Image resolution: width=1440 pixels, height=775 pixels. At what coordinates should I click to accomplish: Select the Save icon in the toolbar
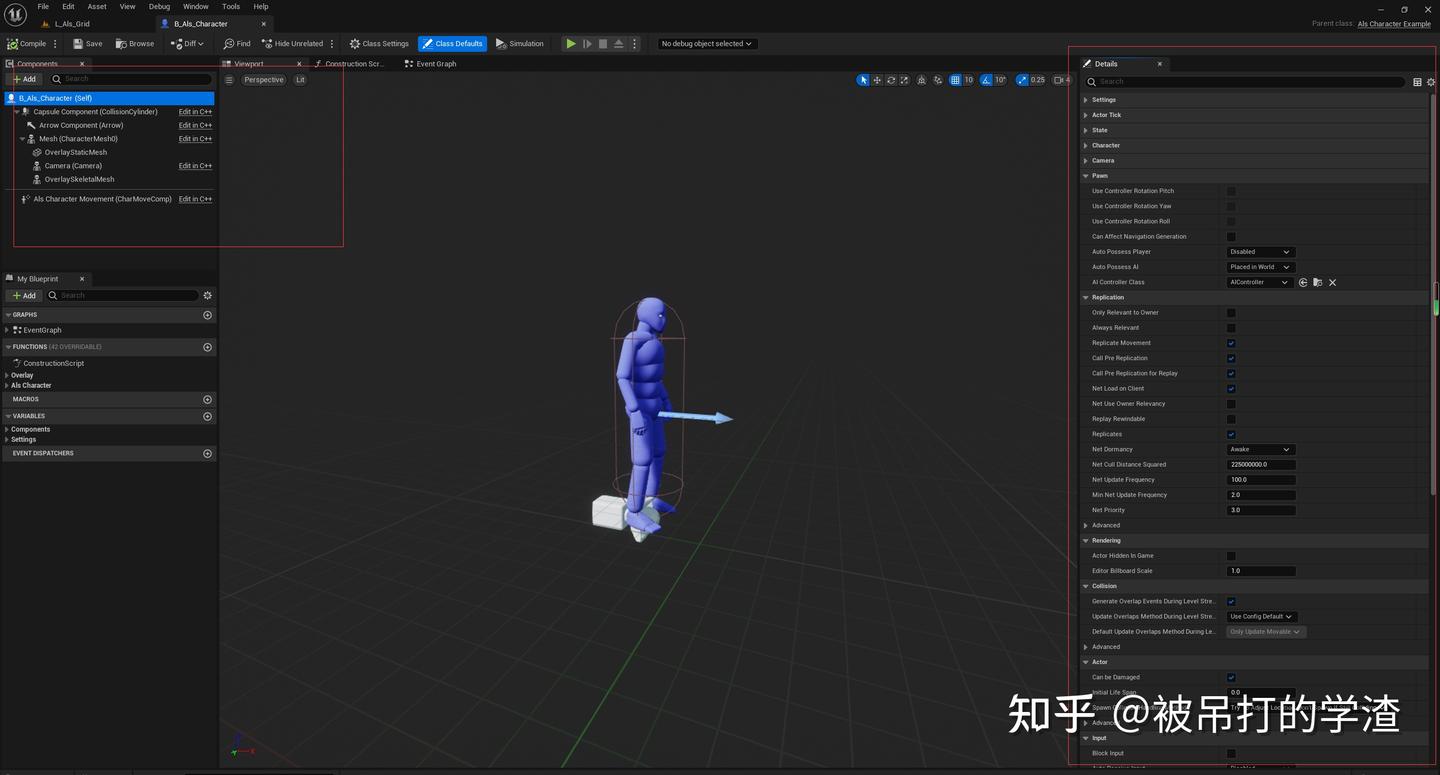(77, 43)
